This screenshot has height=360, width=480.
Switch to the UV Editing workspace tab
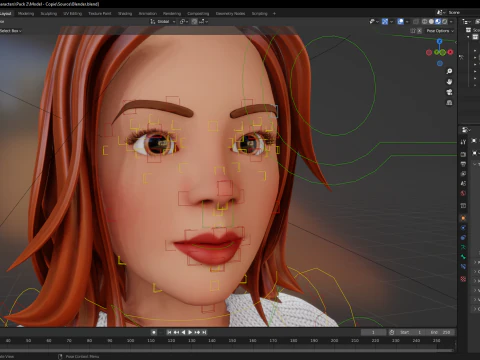point(72,14)
